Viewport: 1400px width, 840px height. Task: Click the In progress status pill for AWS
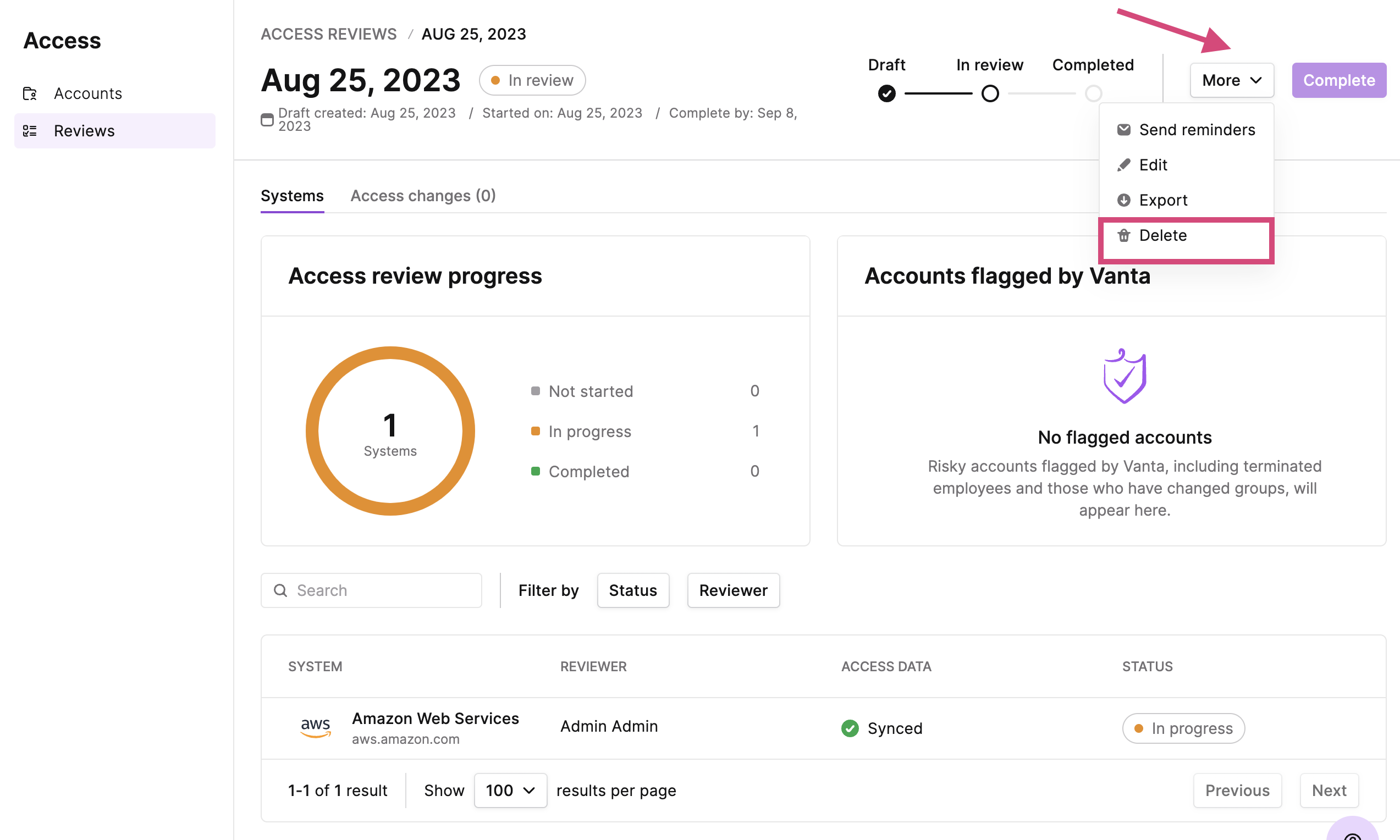click(x=1183, y=728)
